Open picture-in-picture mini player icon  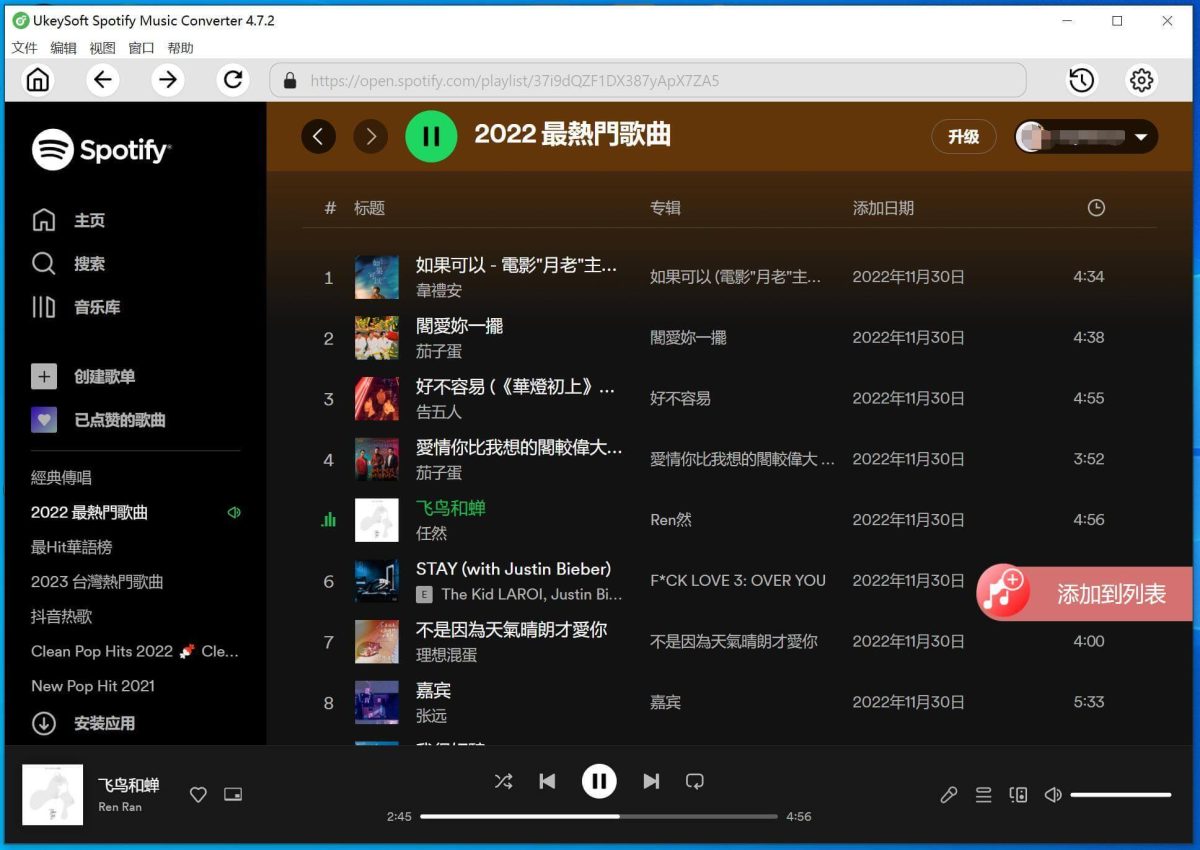[233, 795]
